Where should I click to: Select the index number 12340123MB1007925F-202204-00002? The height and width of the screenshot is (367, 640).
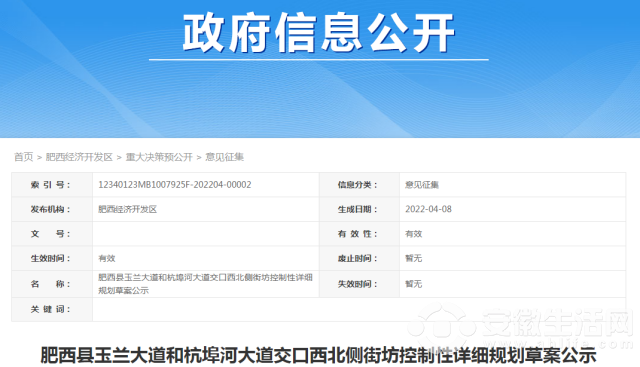[175, 185]
